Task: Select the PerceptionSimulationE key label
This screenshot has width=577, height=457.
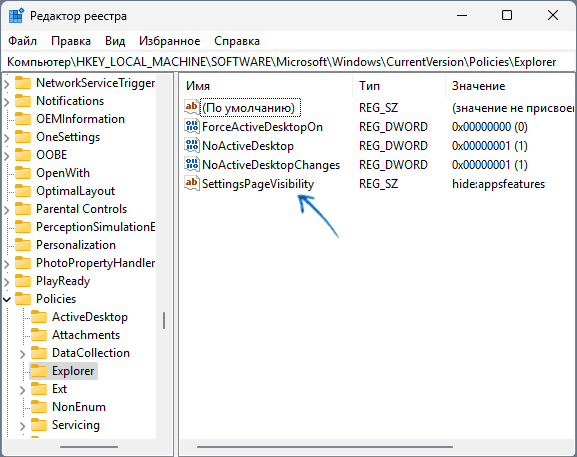Action: point(96,227)
